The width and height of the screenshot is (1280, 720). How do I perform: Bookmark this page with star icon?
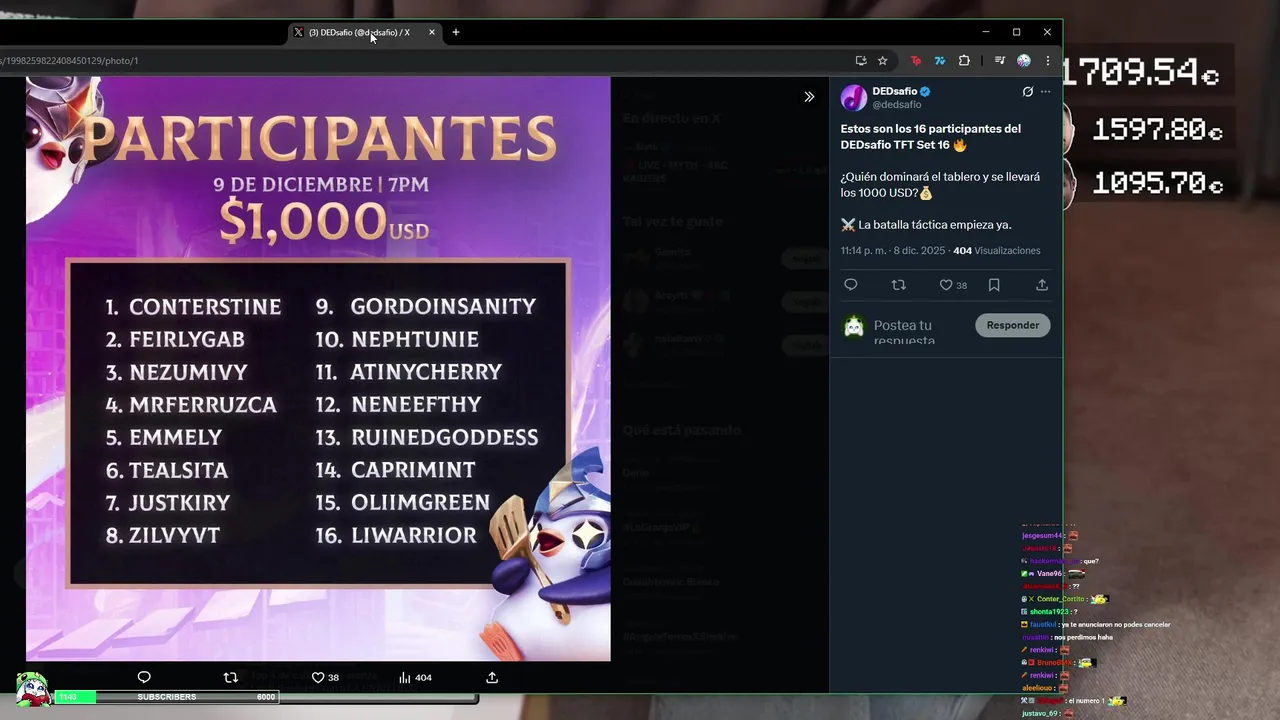click(x=883, y=61)
